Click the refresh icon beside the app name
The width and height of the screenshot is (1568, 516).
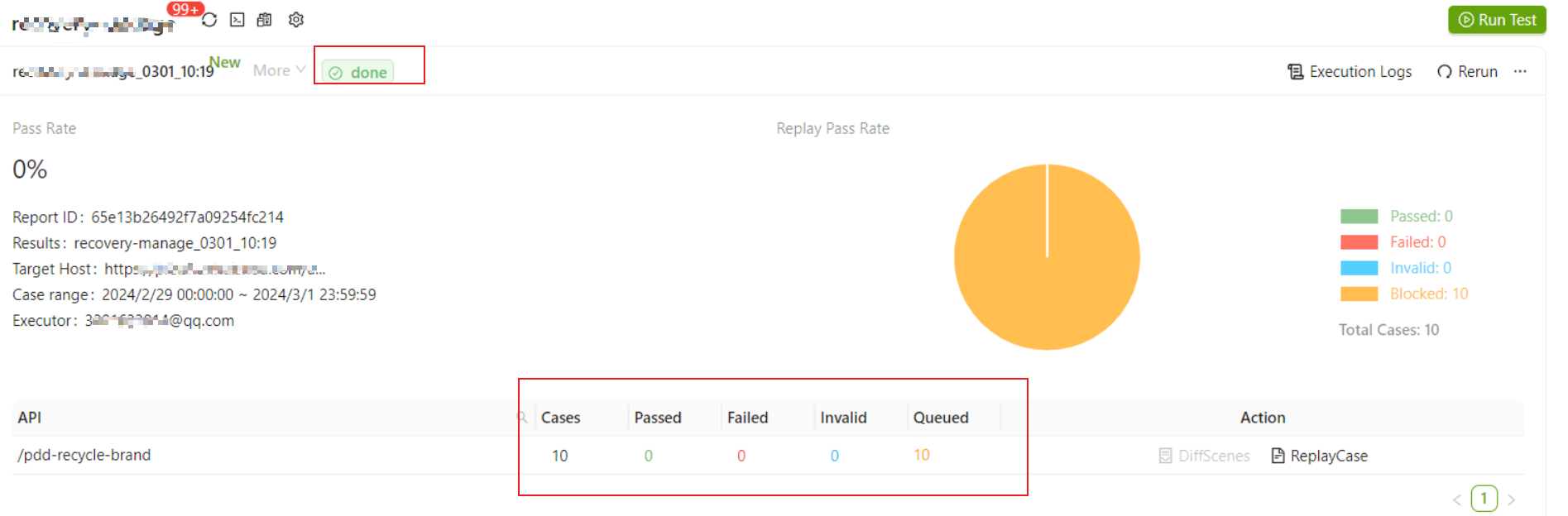tap(209, 20)
